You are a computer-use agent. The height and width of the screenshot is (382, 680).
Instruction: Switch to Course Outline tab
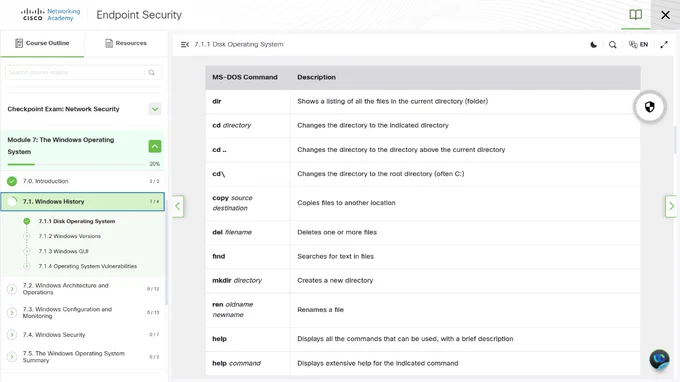tap(42, 43)
